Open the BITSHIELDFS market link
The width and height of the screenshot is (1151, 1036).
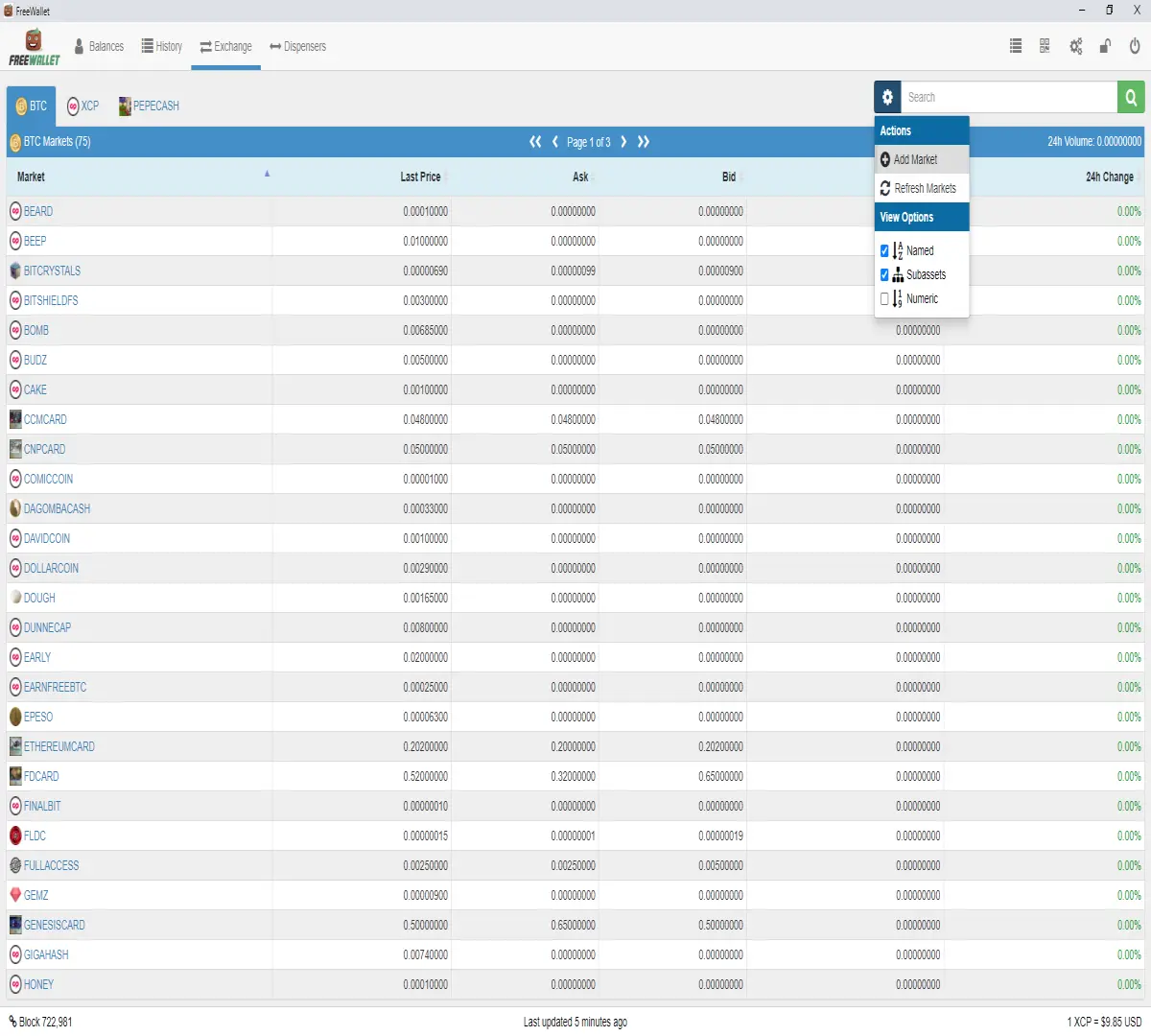[51, 300]
